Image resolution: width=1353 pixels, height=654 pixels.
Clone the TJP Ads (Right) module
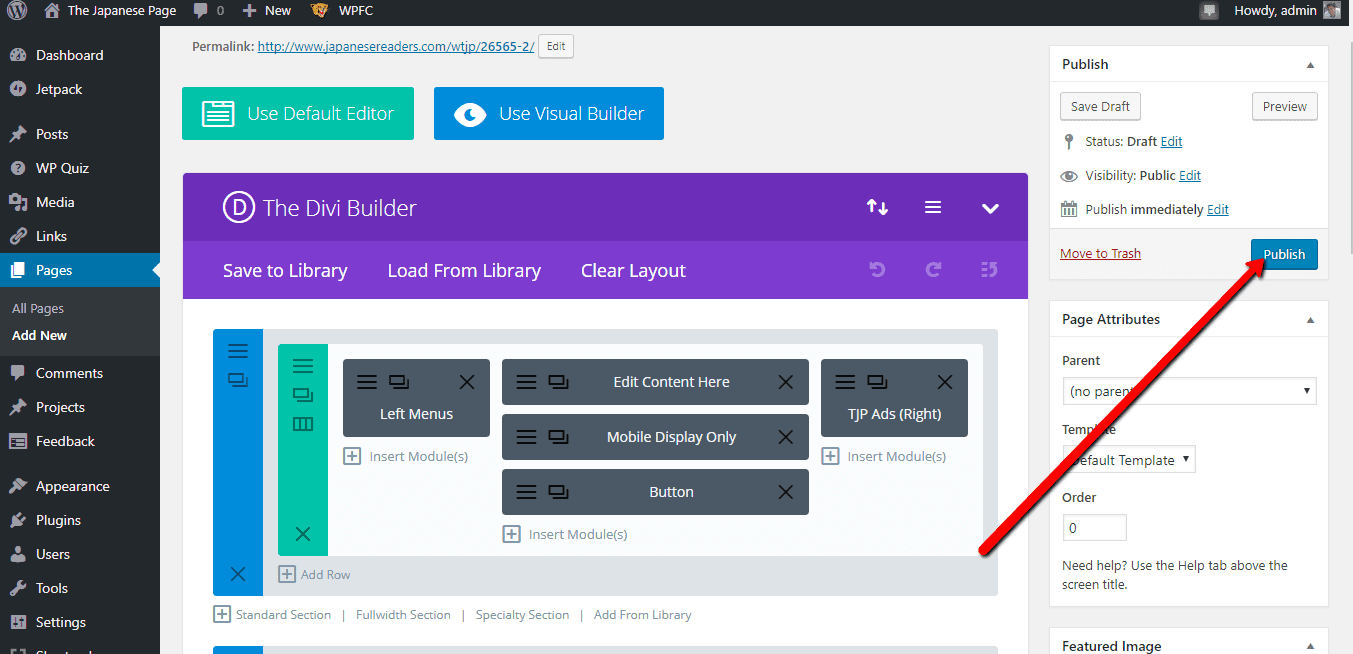pyautogui.click(x=877, y=382)
